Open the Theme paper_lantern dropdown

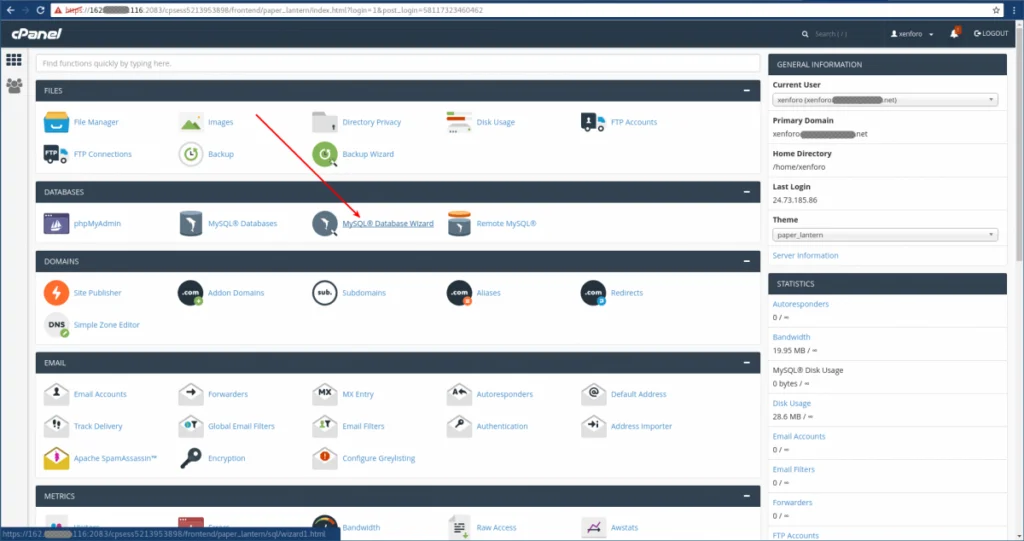[885, 235]
